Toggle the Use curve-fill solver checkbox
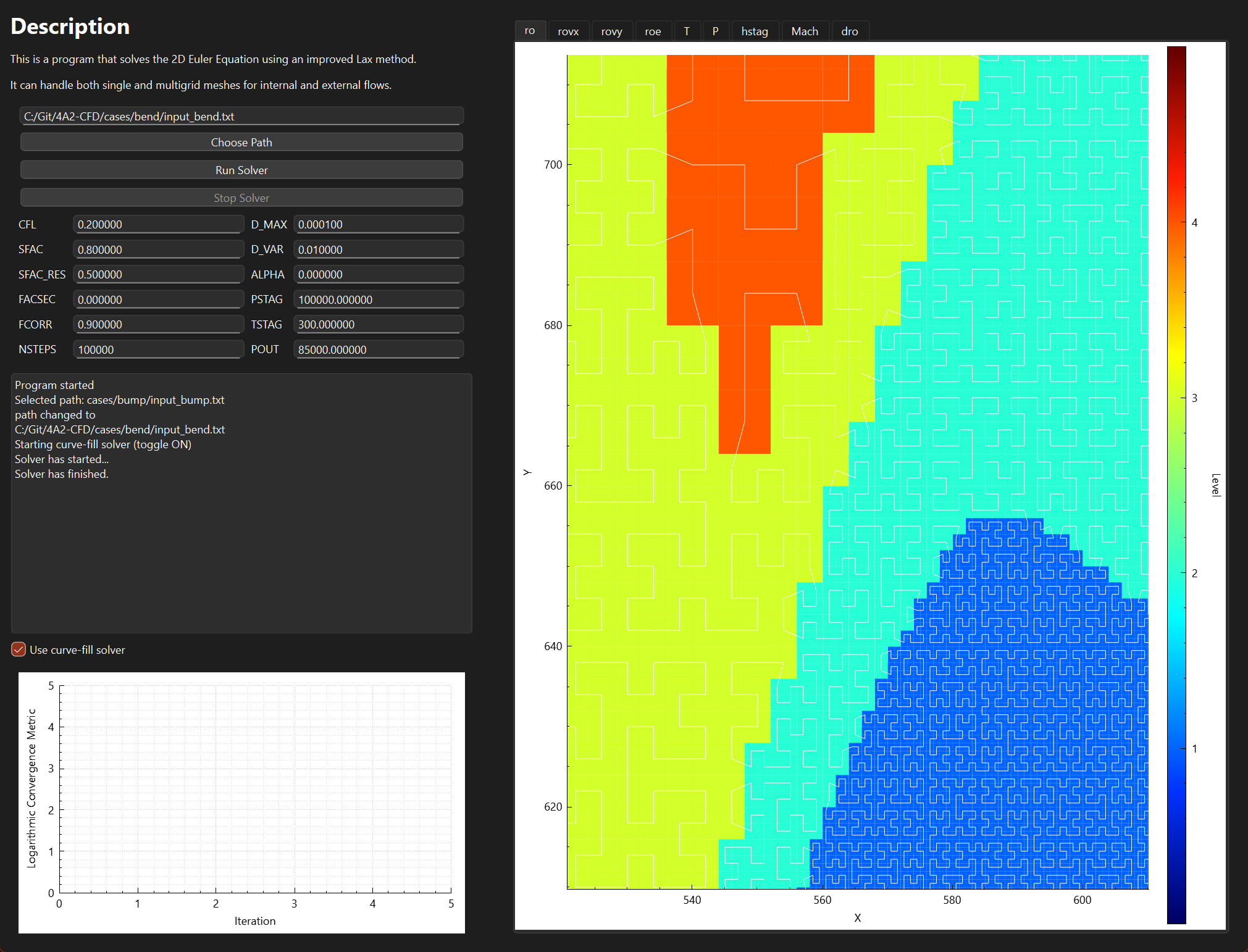This screenshot has width=1248, height=952. 19,649
